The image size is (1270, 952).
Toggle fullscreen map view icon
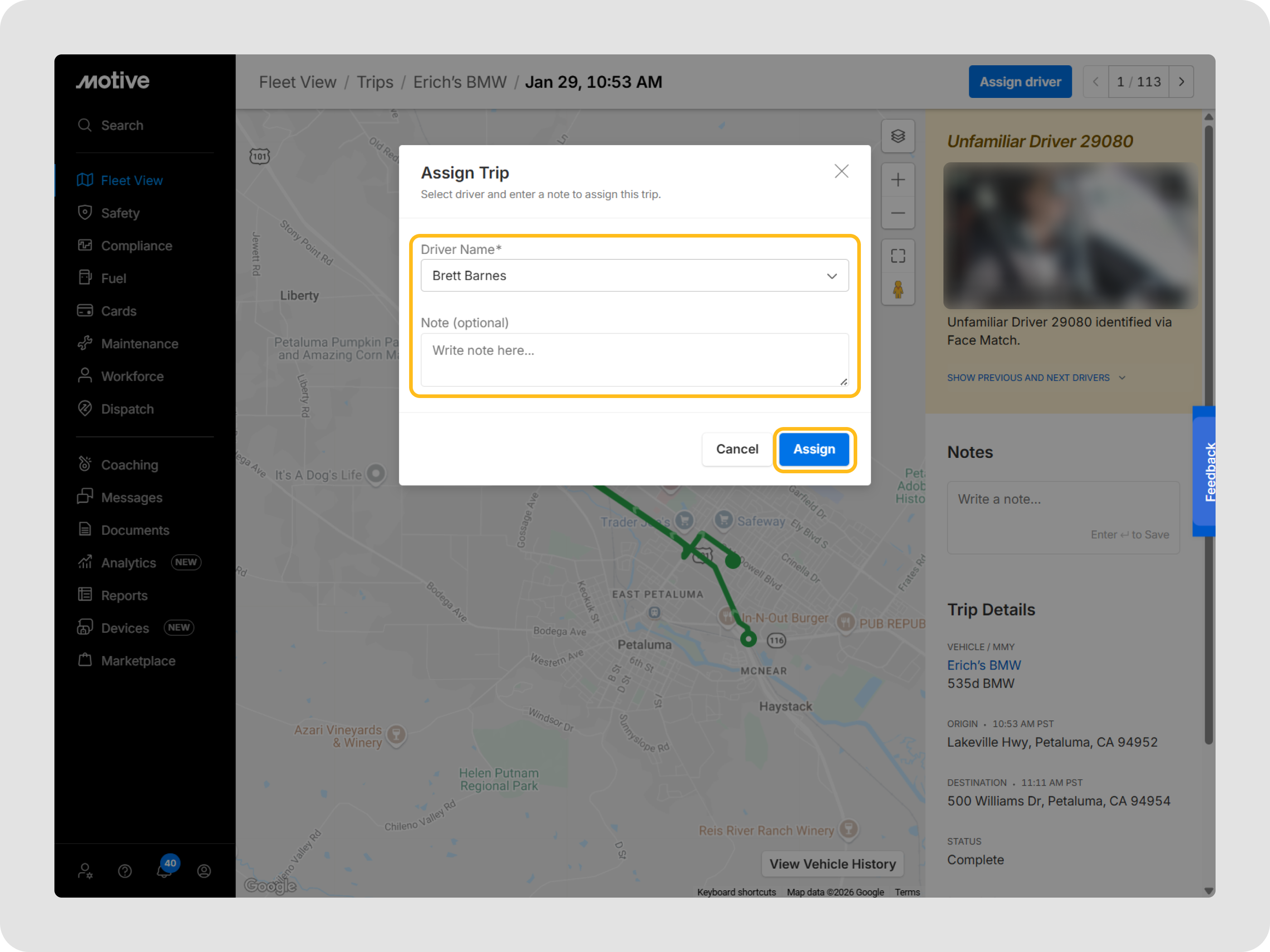[x=898, y=256]
